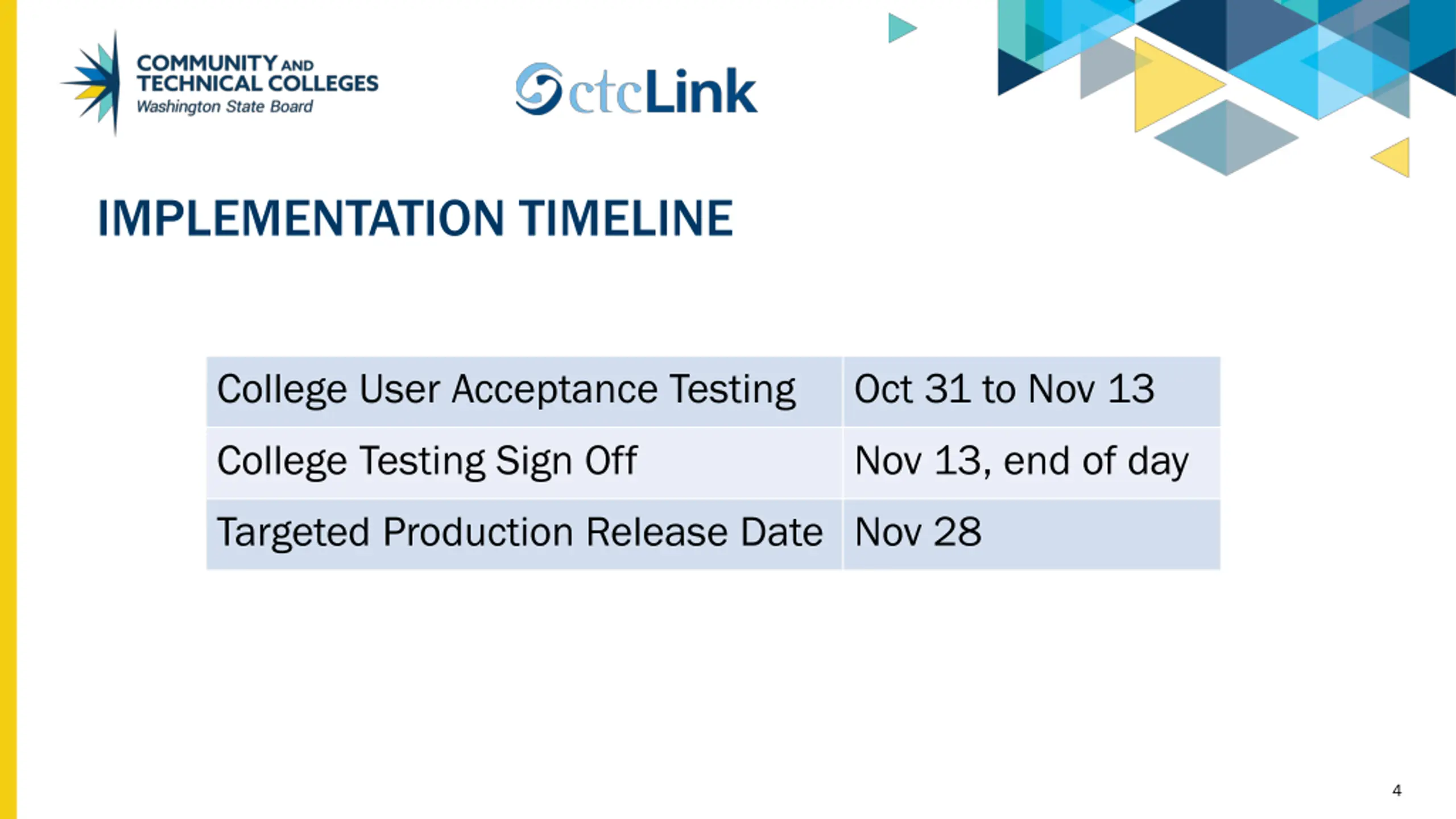Select the Implementation Timeline heading
Viewport: 1456px width, 819px height.
[x=415, y=218]
